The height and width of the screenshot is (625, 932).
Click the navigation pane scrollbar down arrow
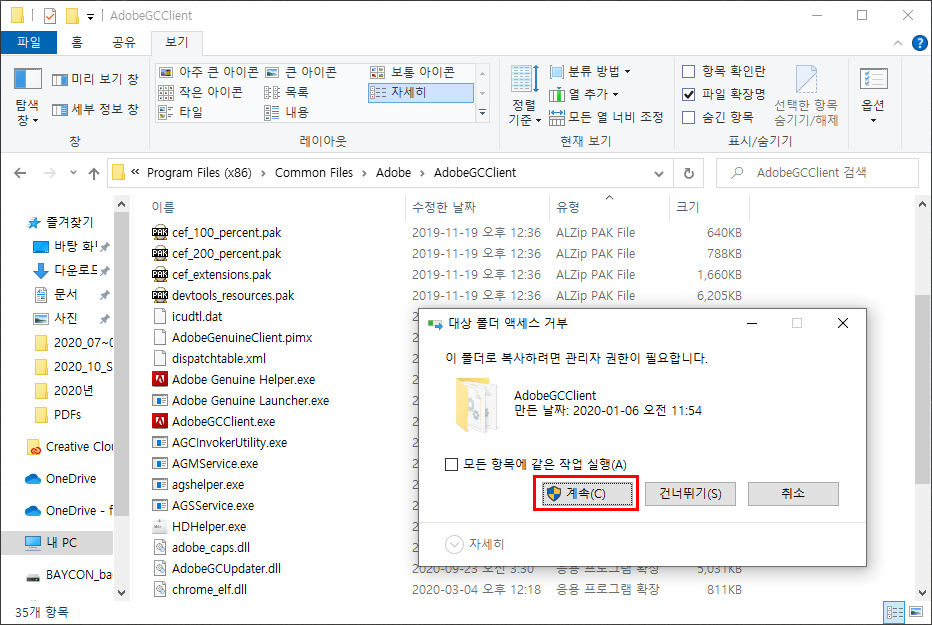pyautogui.click(x=121, y=592)
